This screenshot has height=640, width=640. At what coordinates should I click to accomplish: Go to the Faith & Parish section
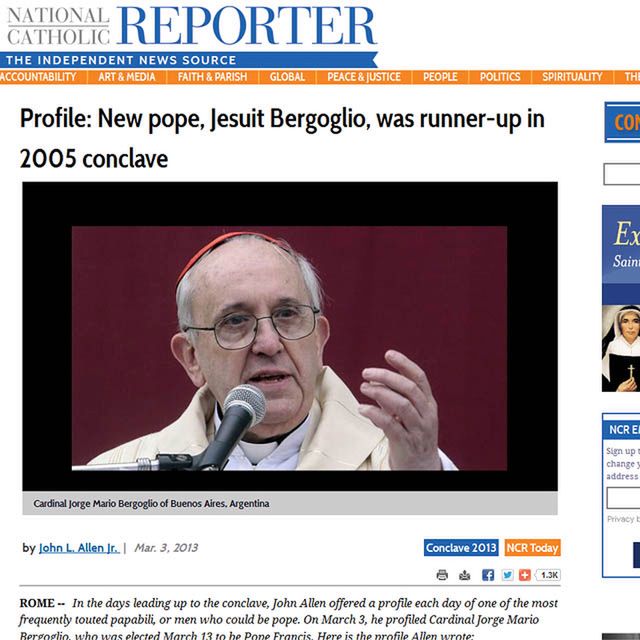[x=212, y=77]
